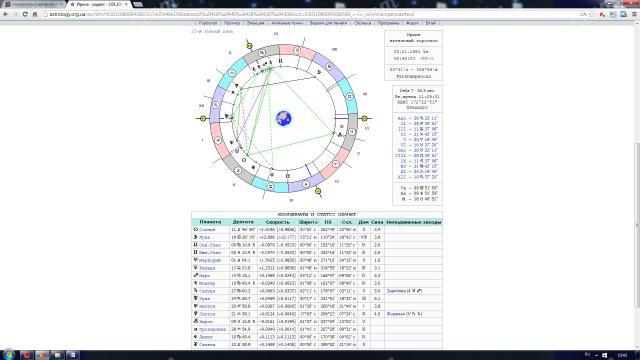The height and width of the screenshot is (360, 640).
Task: Click the Меркурий planet link in table
Action: 210,260
